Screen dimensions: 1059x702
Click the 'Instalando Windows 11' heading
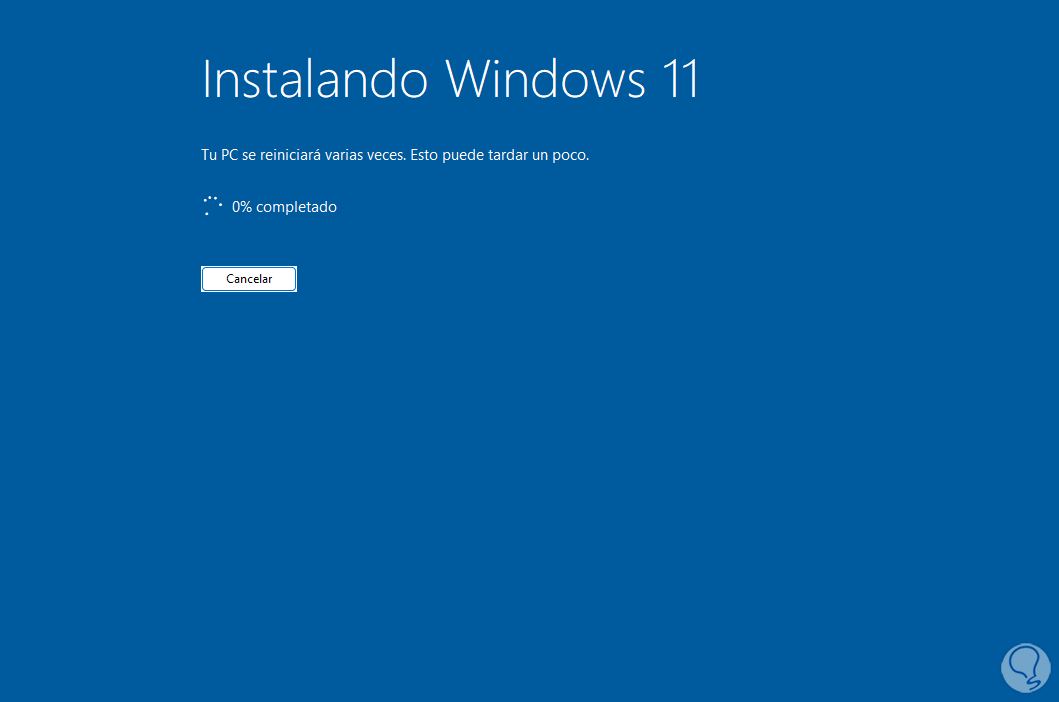(x=450, y=79)
